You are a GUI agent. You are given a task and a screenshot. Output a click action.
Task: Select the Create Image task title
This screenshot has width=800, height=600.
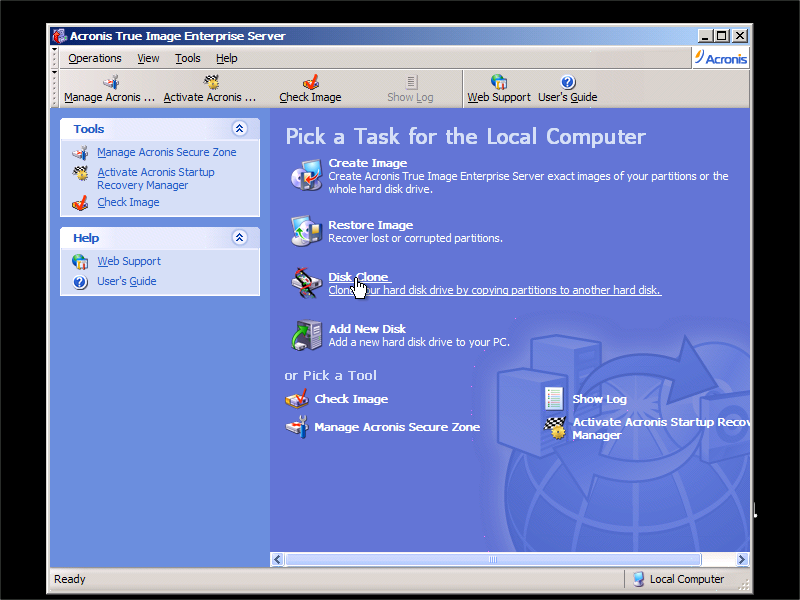[x=368, y=163]
